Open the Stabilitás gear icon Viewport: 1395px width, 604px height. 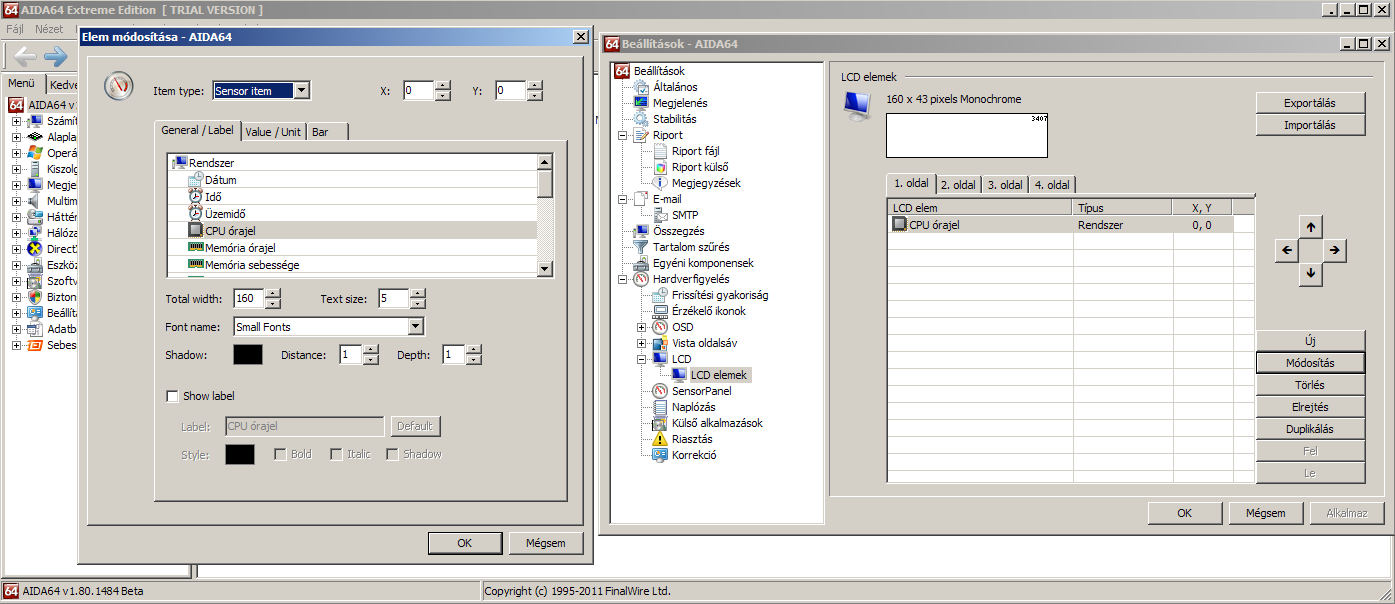pyautogui.click(x=642, y=119)
